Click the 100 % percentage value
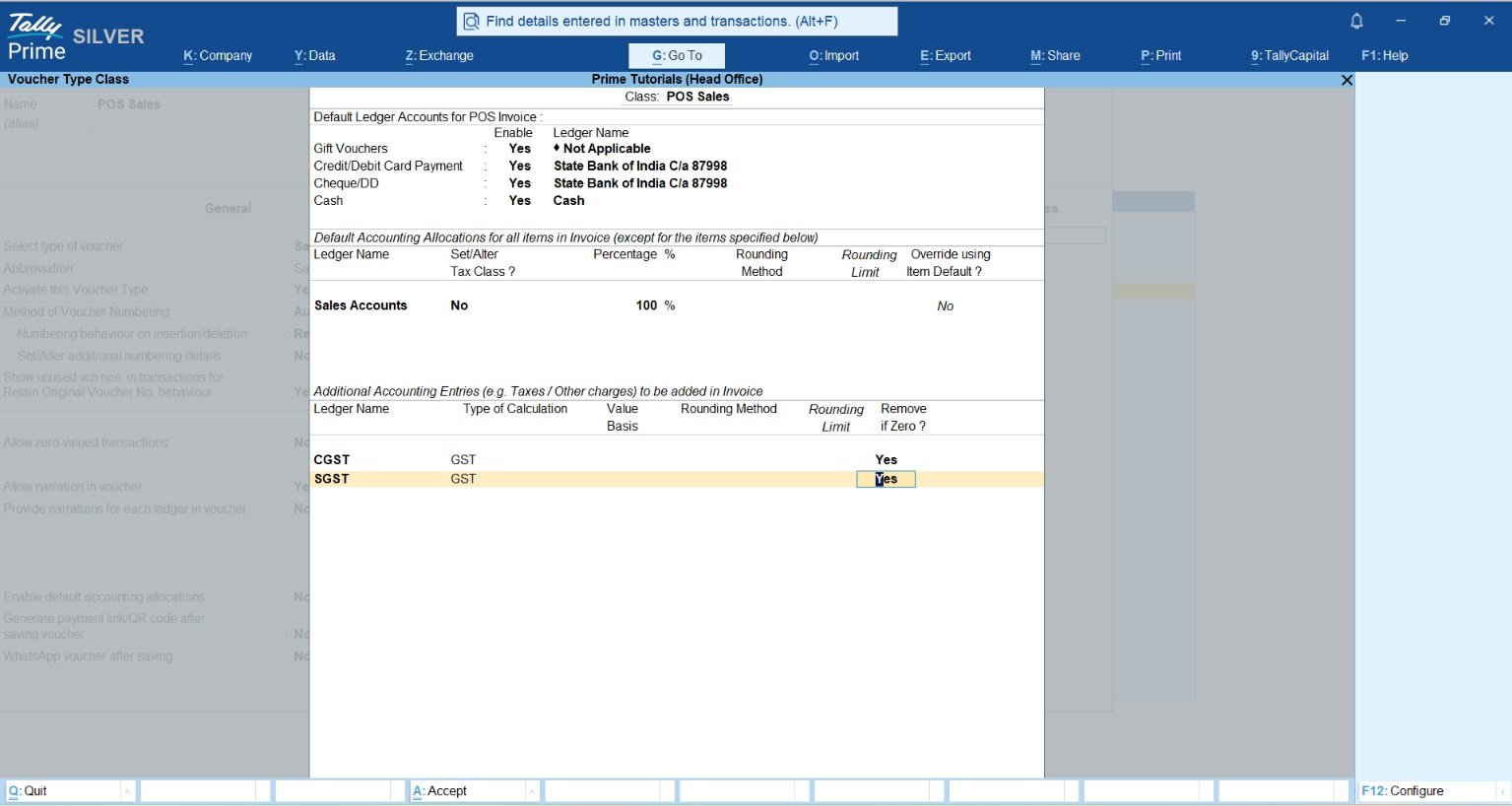This screenshot has width=1512, height=806. (655, 306)
